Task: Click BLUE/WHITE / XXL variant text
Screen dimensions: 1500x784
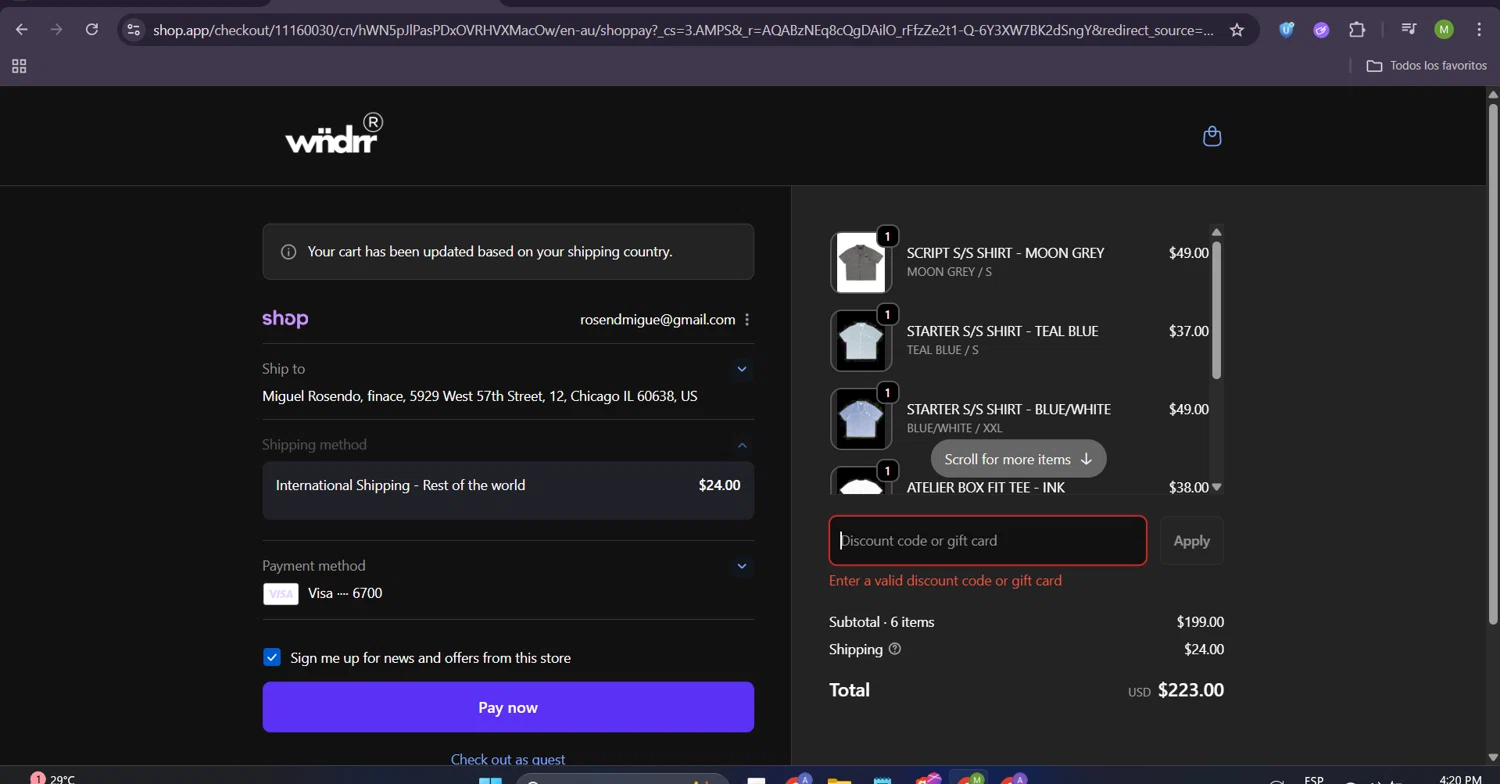Action: pos(954,428)
